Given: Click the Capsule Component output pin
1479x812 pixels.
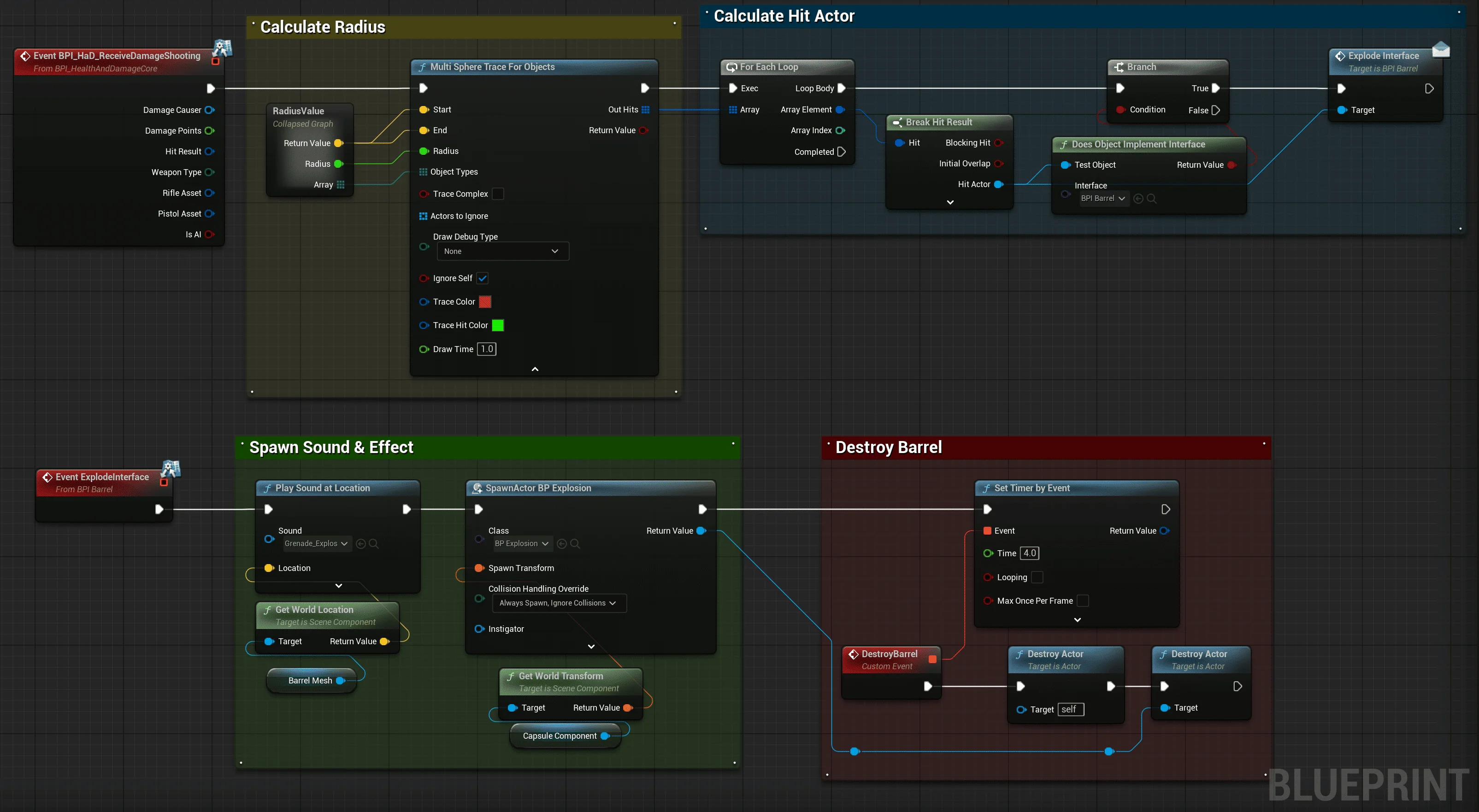Looking at the screenshot, I should (605, 736).
